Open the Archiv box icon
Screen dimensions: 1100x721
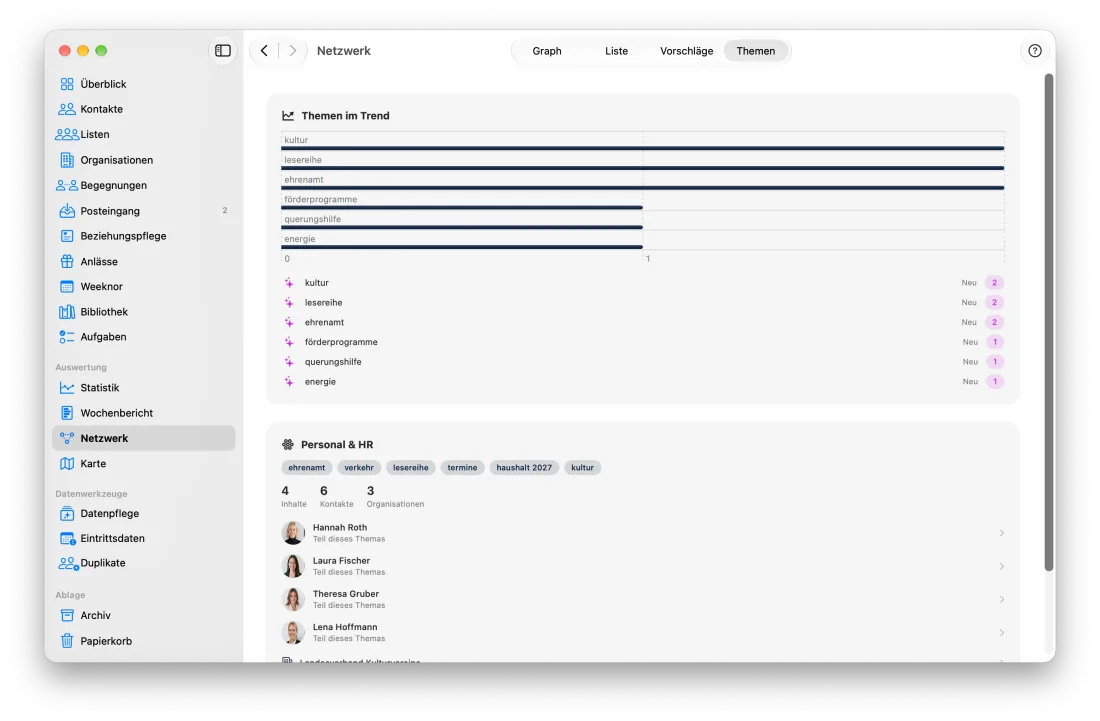point(67,616)
